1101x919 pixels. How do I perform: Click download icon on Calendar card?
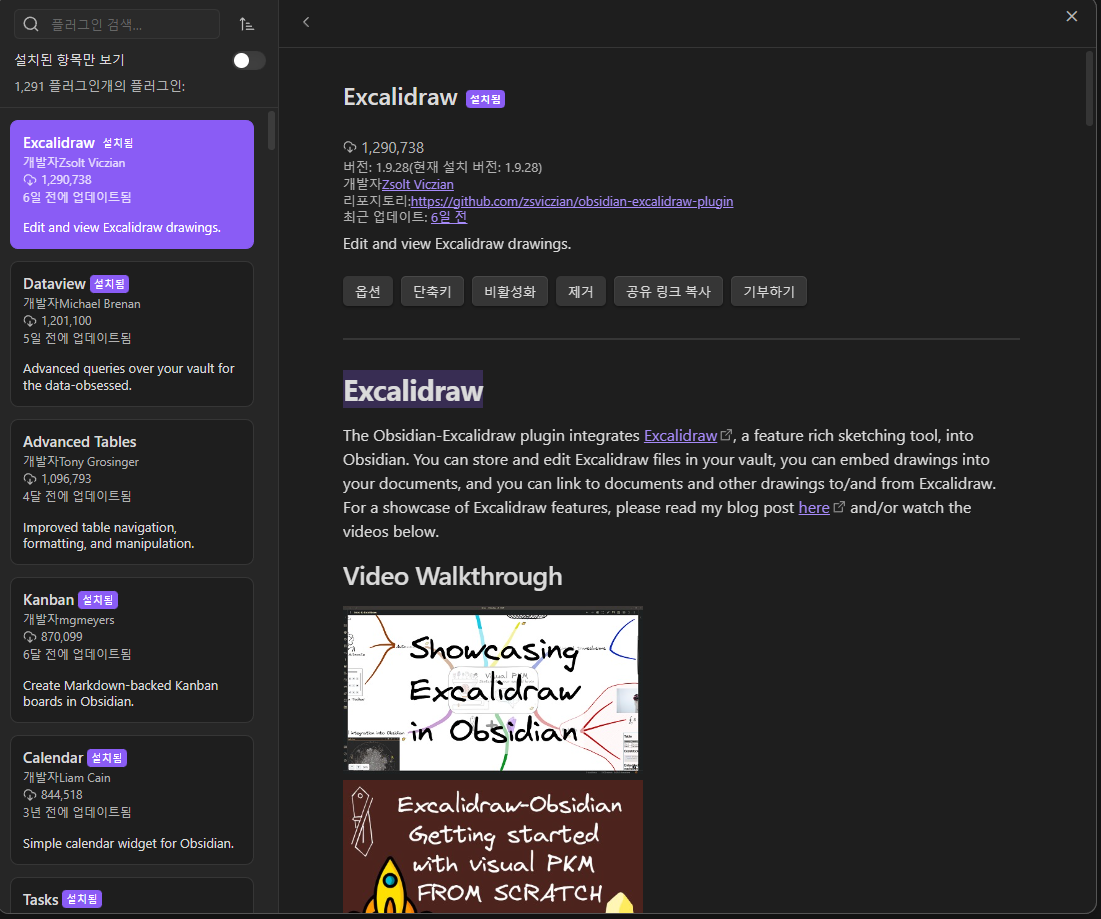click(30, 795)
